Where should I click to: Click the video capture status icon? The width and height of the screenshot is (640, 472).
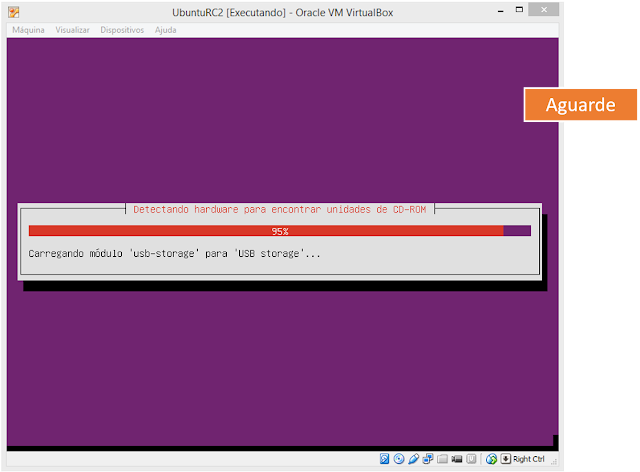pos(457,459)
